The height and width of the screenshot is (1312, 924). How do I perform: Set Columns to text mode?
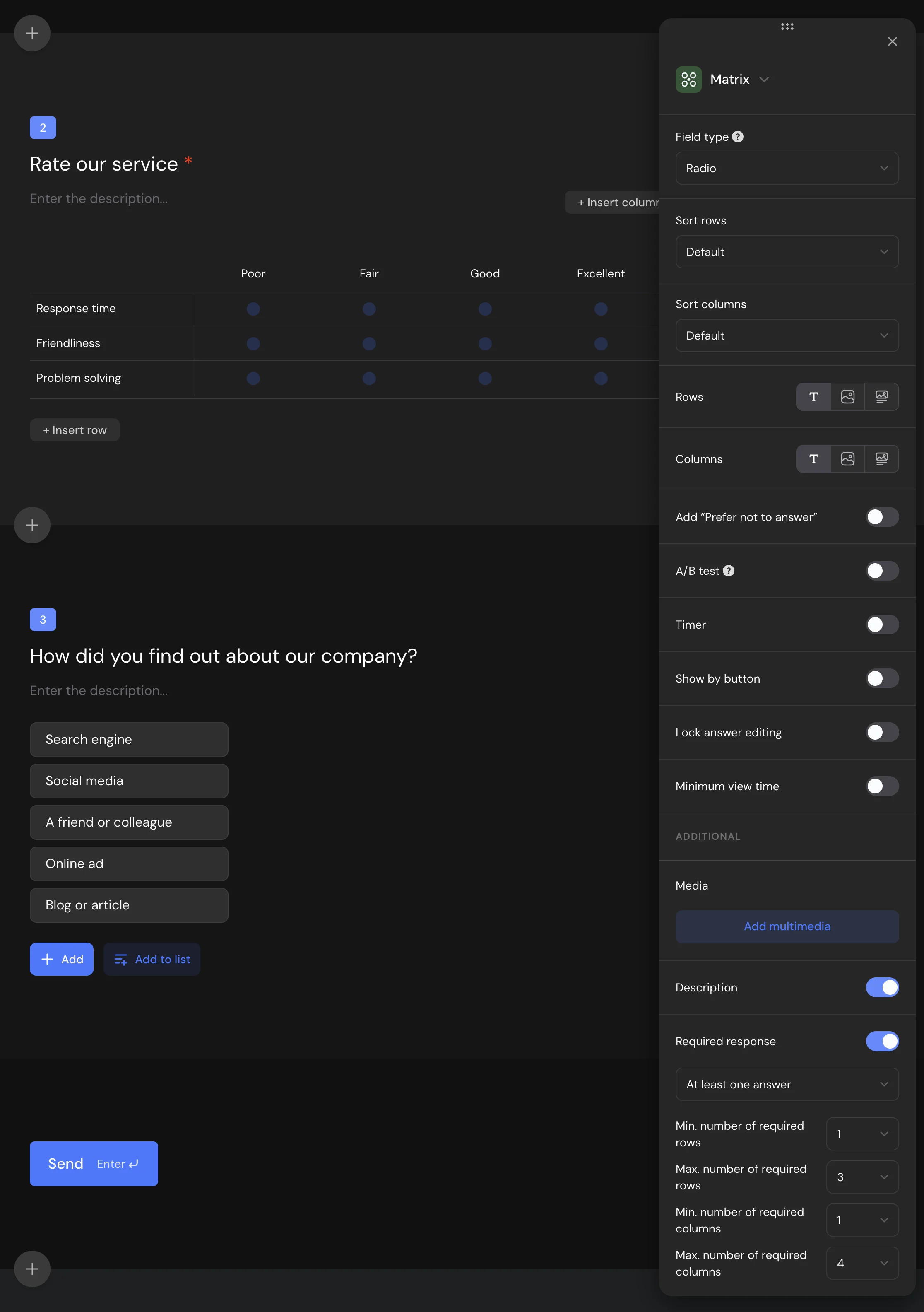814,459
